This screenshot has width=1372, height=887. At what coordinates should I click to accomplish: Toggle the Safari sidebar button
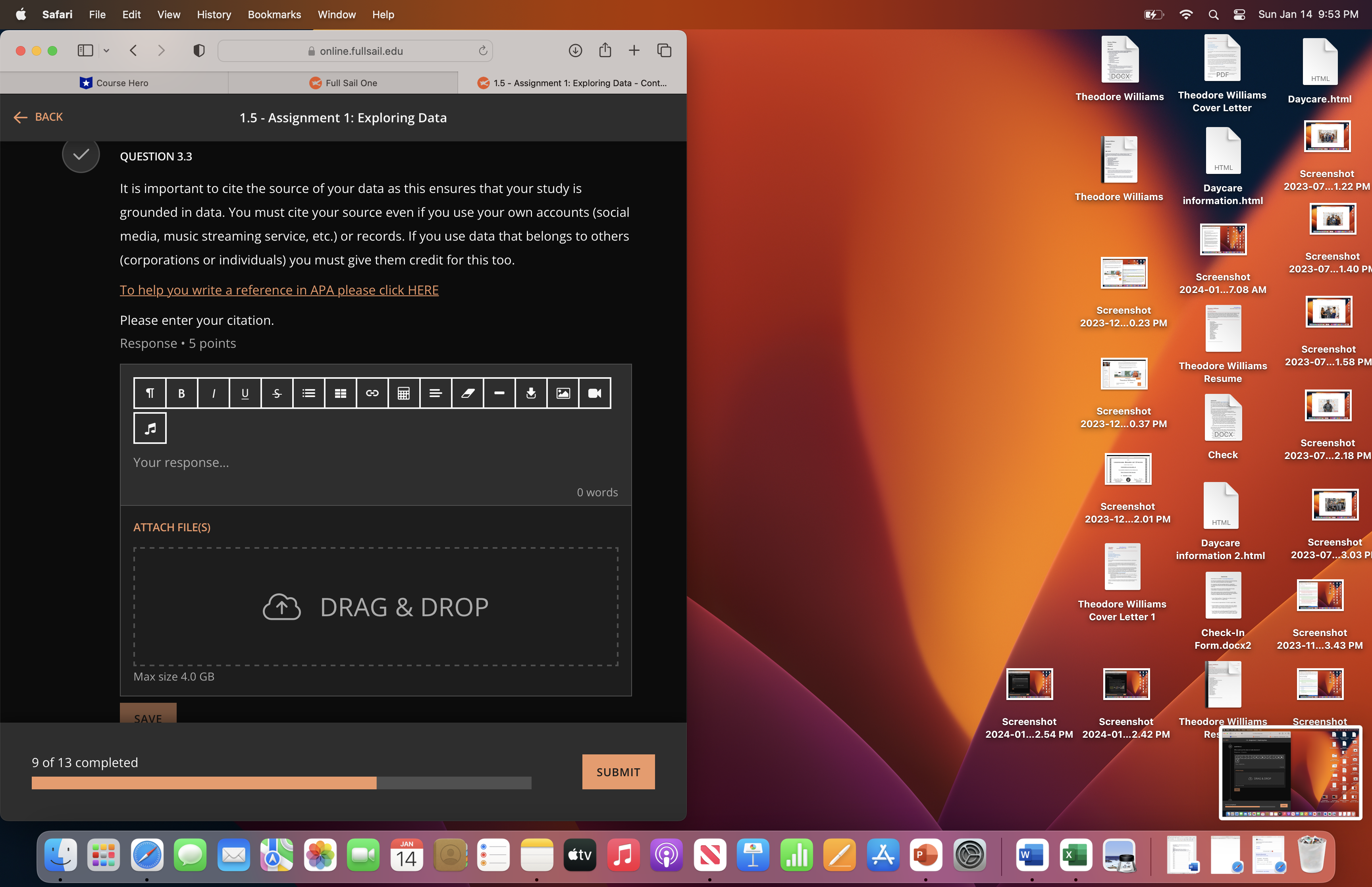click(x=85, y=51)
